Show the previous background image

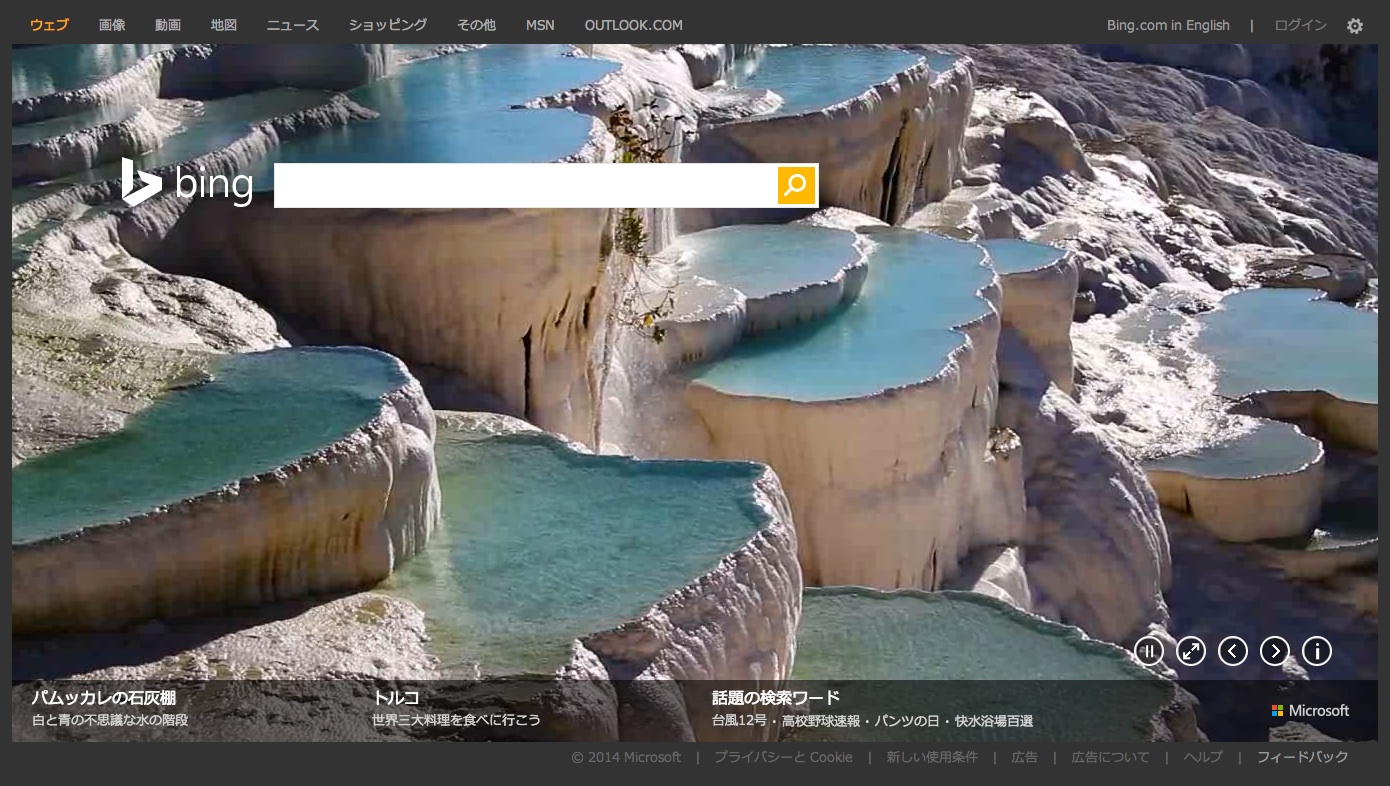point(1233,652)
